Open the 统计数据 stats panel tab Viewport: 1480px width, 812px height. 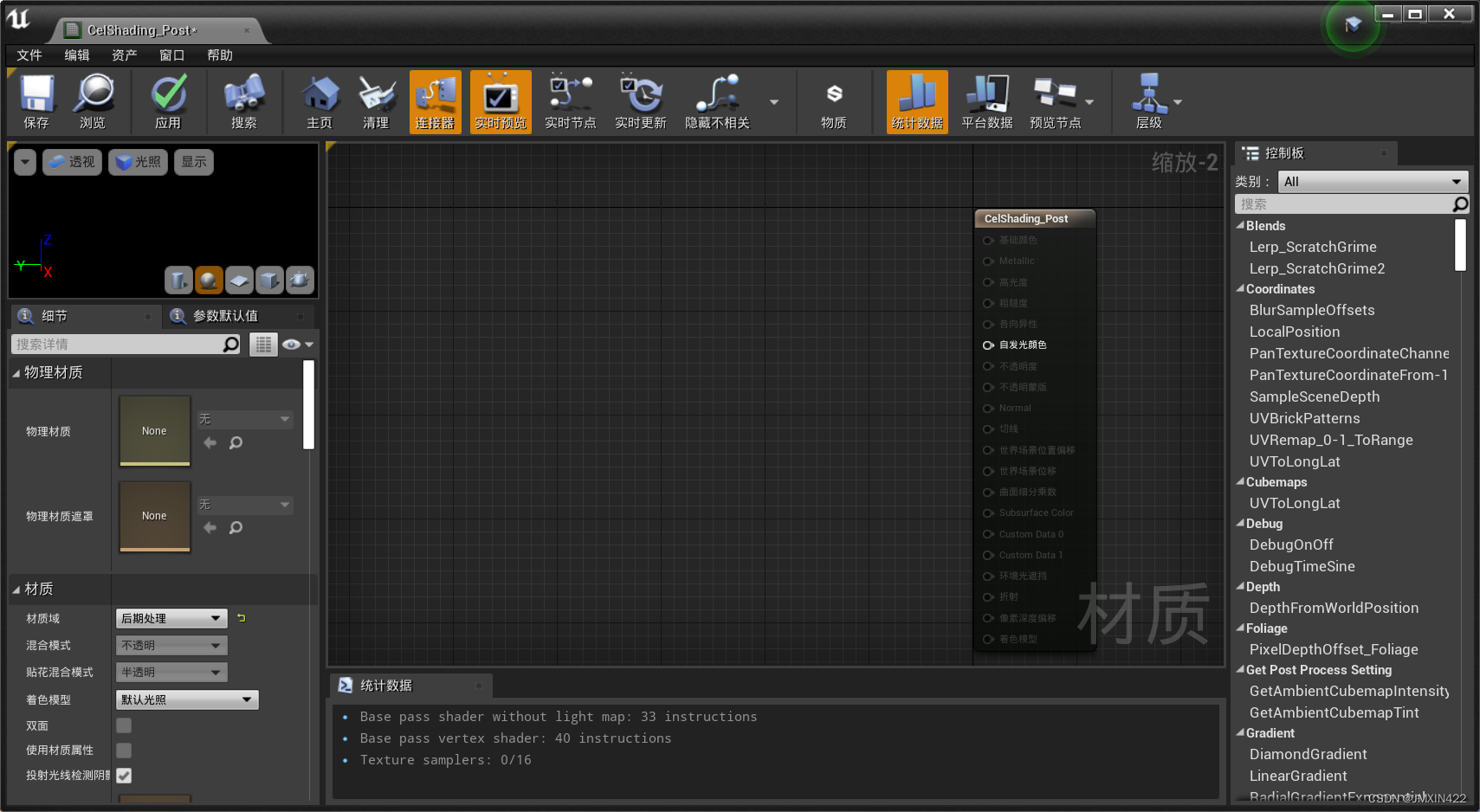coord(410,686)
